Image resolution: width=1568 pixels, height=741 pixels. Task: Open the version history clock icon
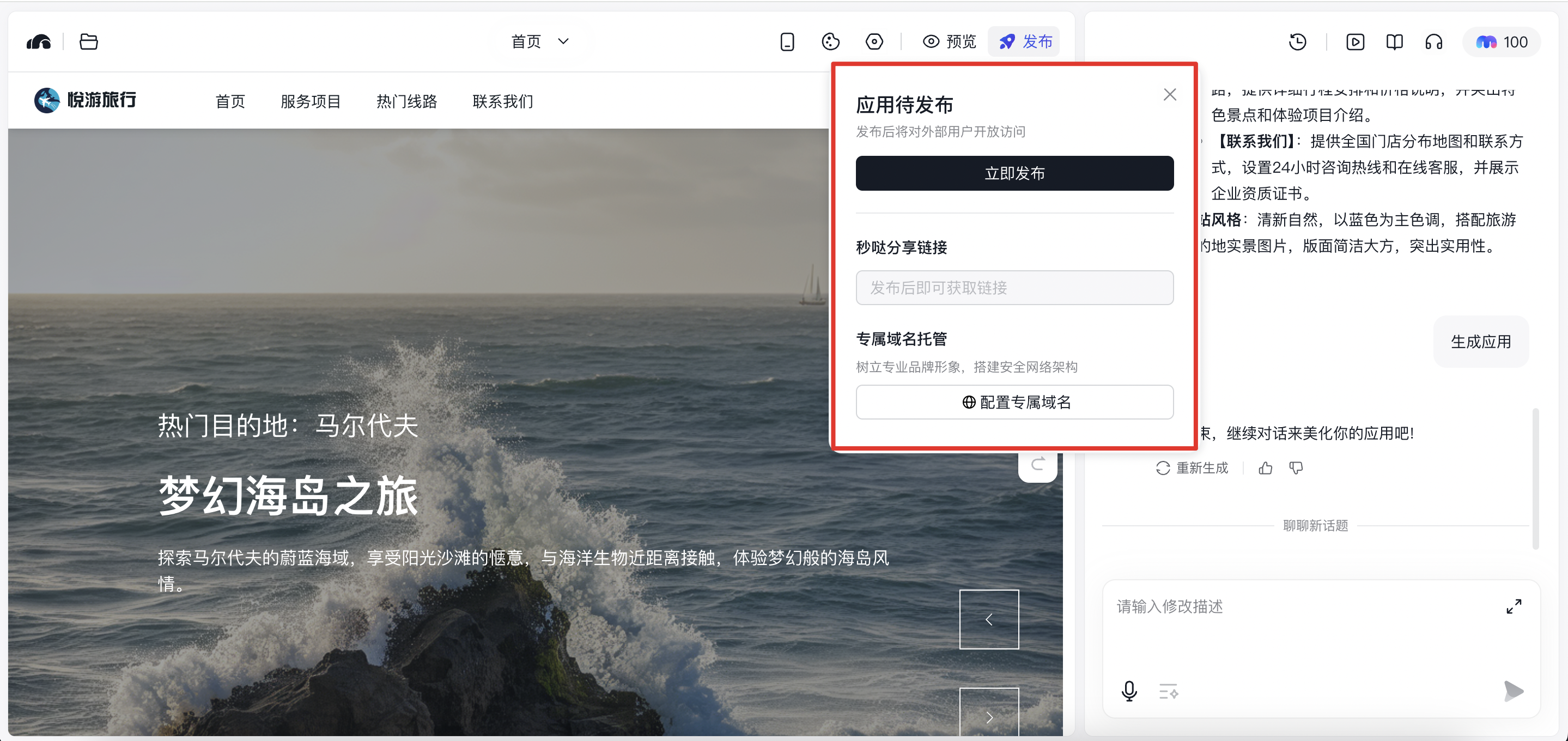[x=1298, y=41]
